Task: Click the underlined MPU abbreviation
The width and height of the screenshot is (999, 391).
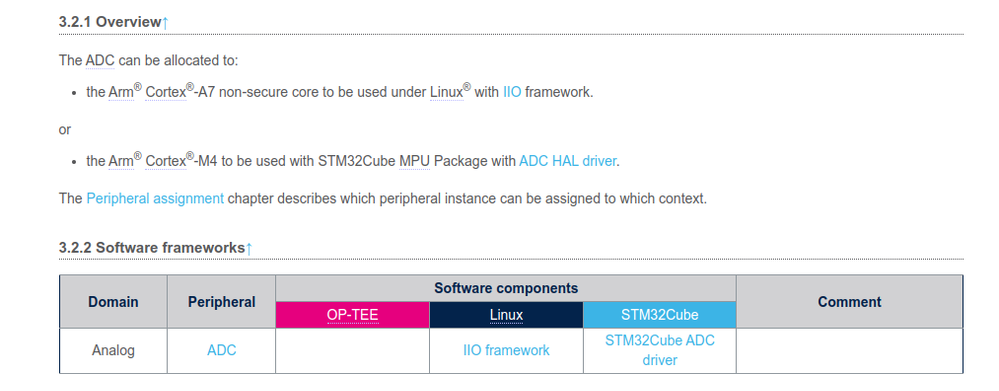Action: pos(414,161)
